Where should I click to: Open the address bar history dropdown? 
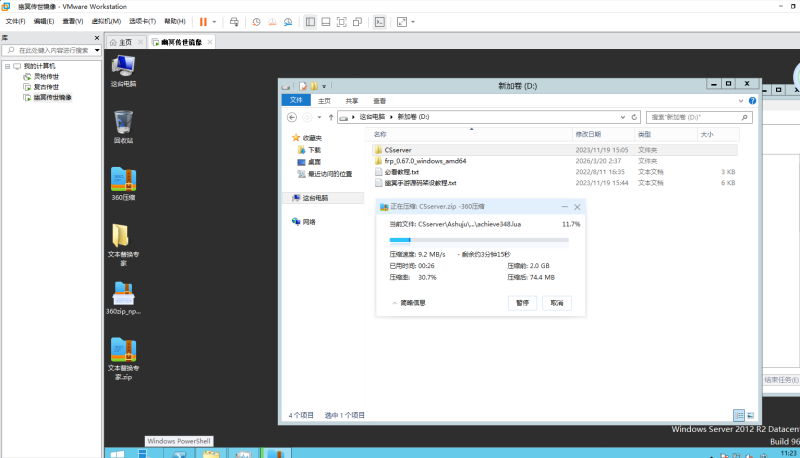622,117
